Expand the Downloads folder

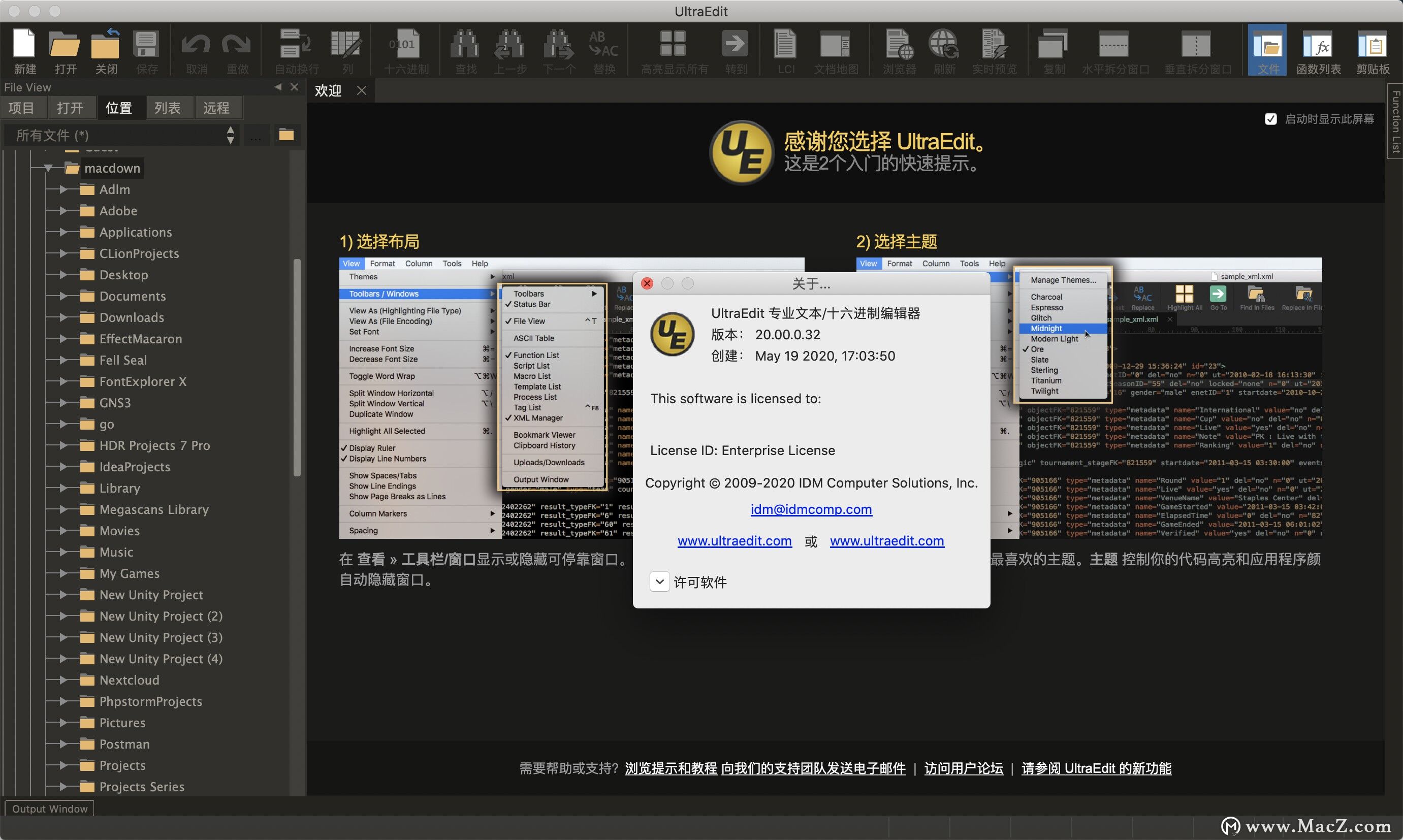tap(65, 317)
